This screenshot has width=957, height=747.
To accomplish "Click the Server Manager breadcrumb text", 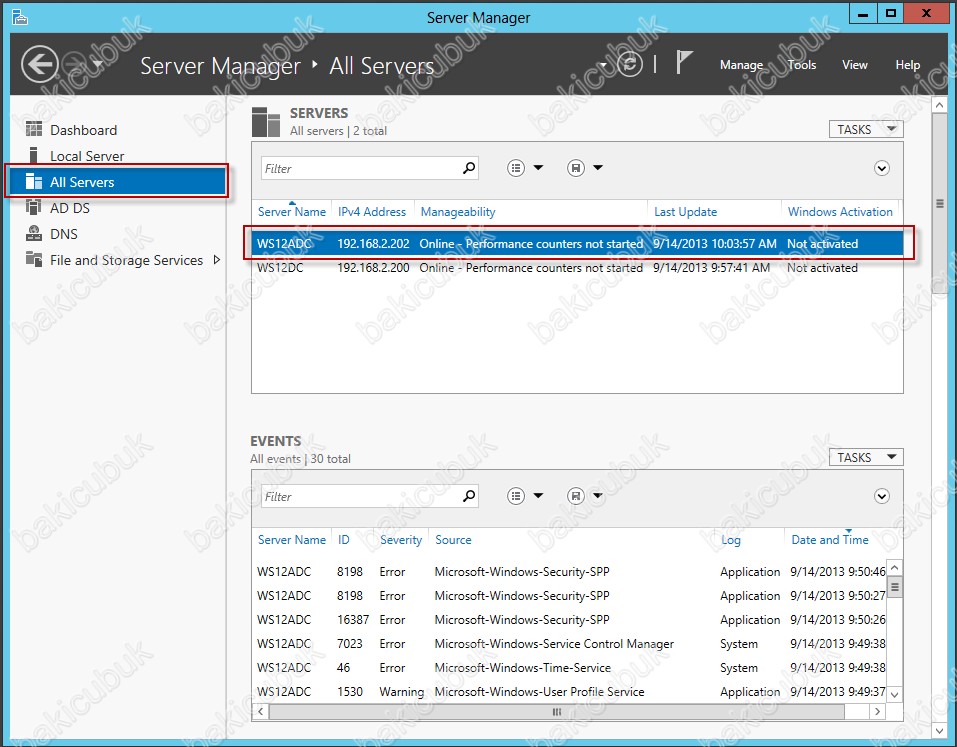I will [220, 66].
